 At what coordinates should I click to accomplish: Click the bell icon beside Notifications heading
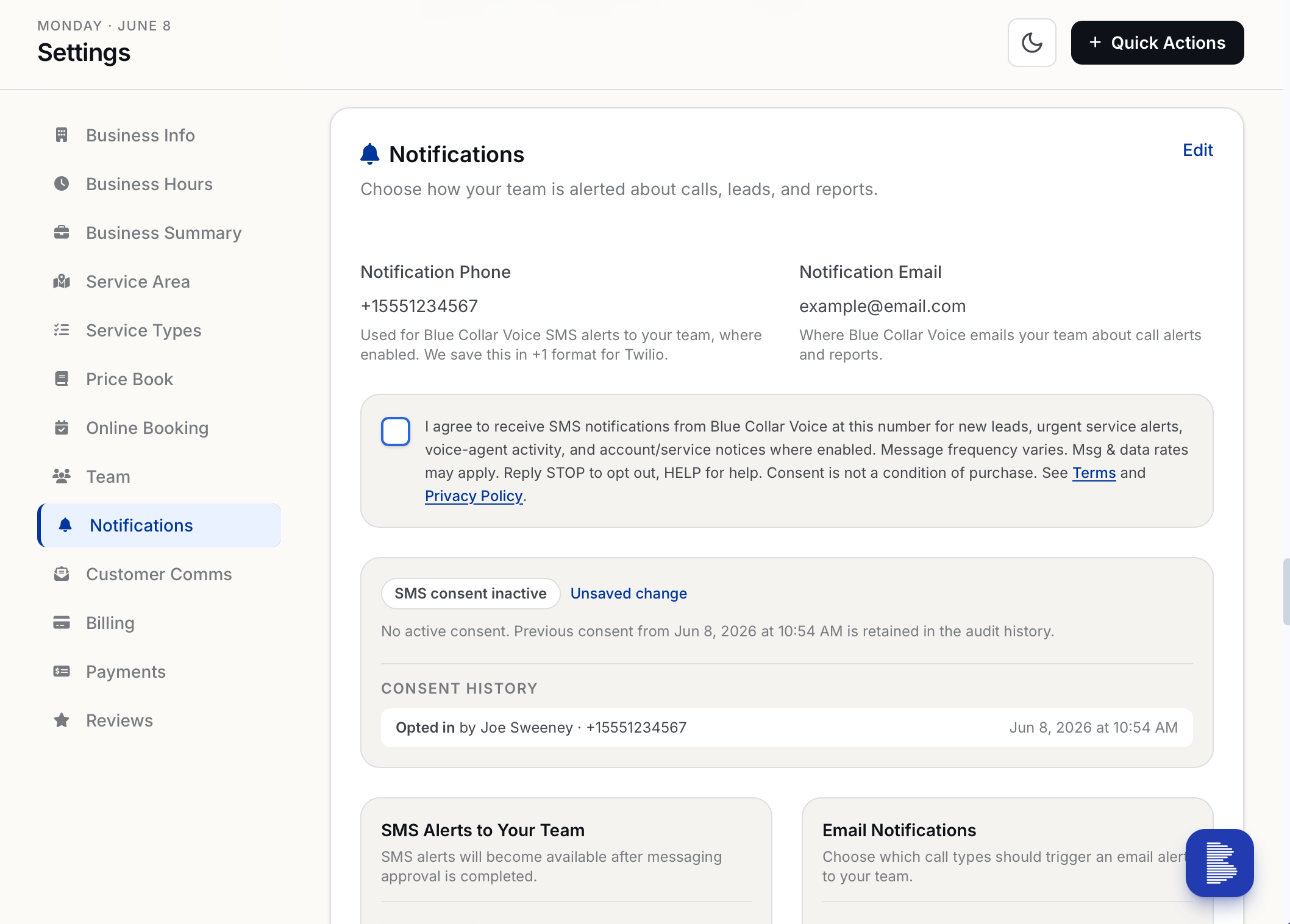tap(369, 154)
